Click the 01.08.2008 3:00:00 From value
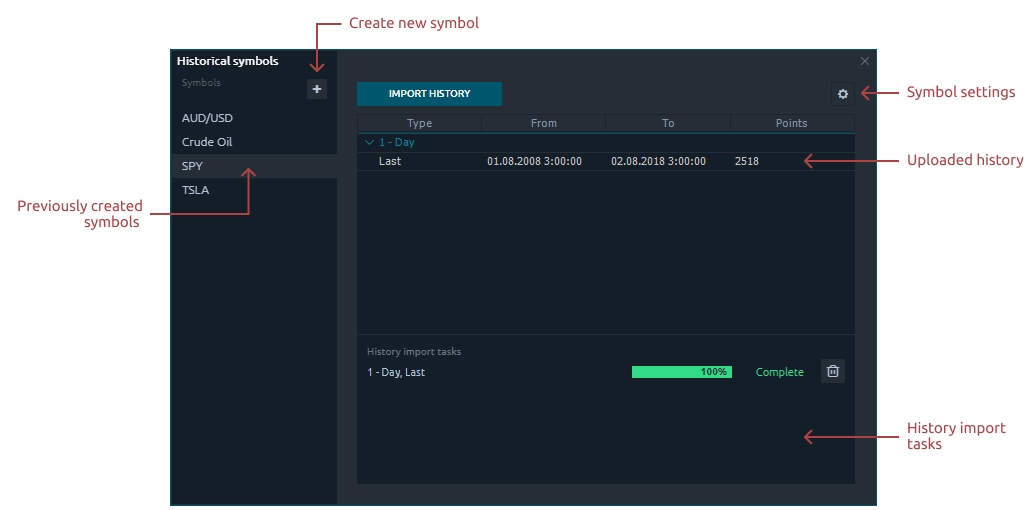 click(x=535, y=161)
